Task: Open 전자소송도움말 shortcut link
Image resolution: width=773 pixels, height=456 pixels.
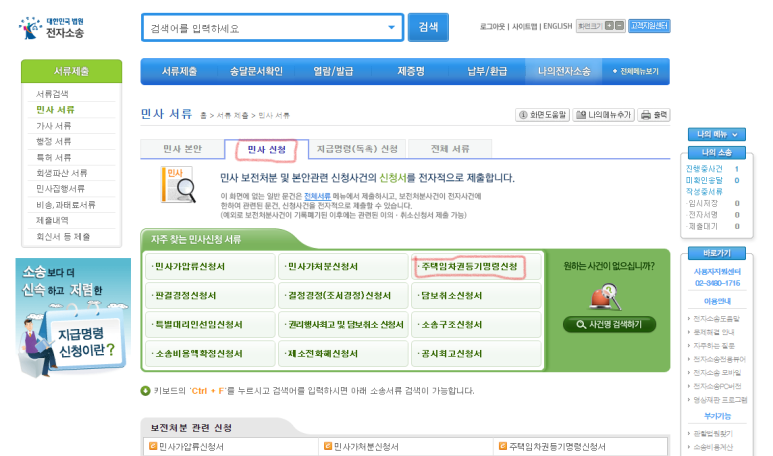Action: (716, 318)
